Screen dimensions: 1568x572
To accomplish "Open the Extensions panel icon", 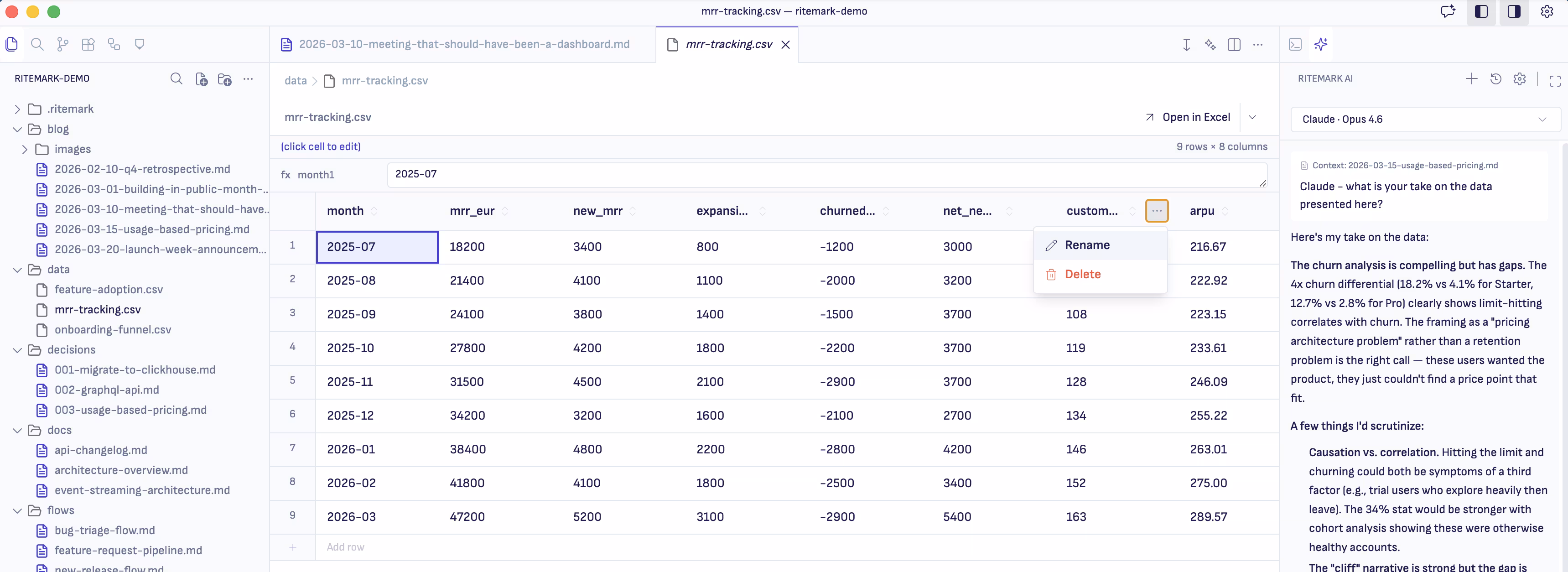I will point(88,44).
